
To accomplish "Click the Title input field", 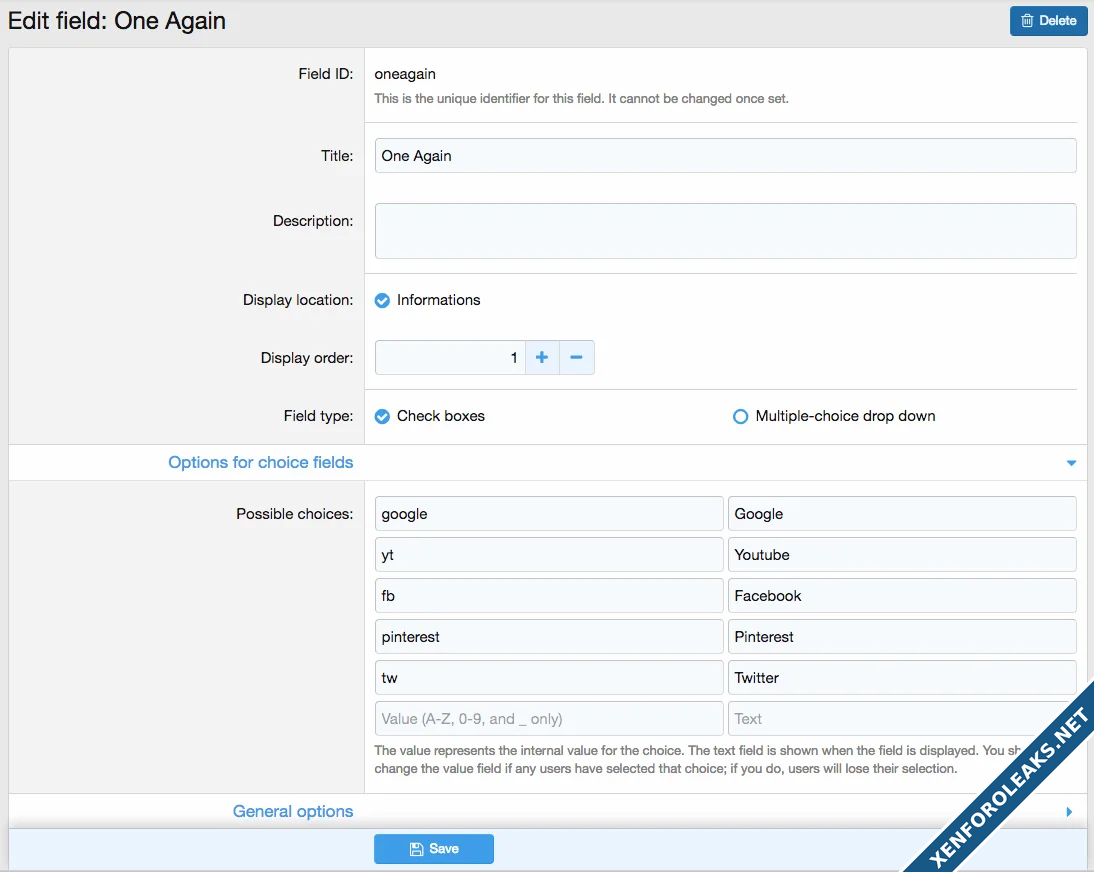I will click(x=725, y=156).
